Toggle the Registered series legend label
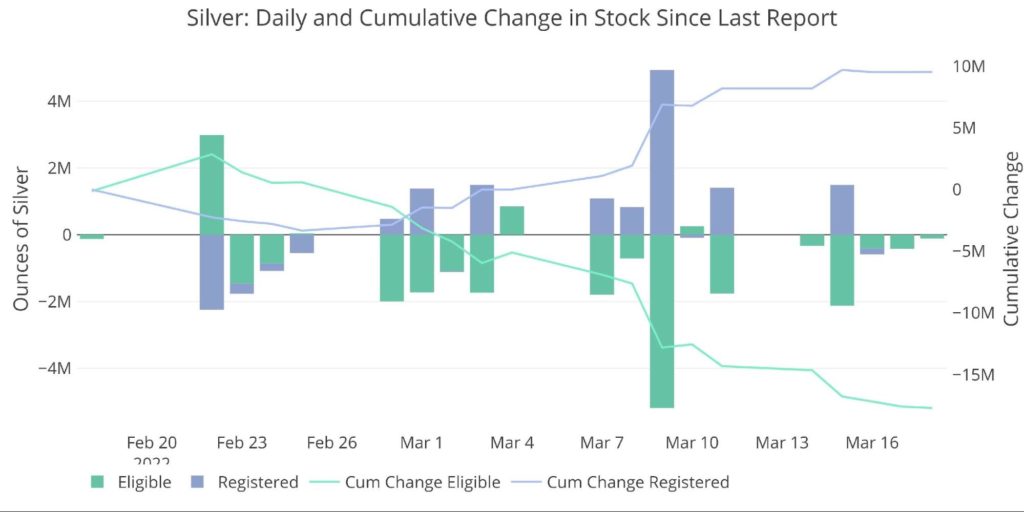Image resolution: width=1024 pixels, height=512 pixels. coord(257,482)
